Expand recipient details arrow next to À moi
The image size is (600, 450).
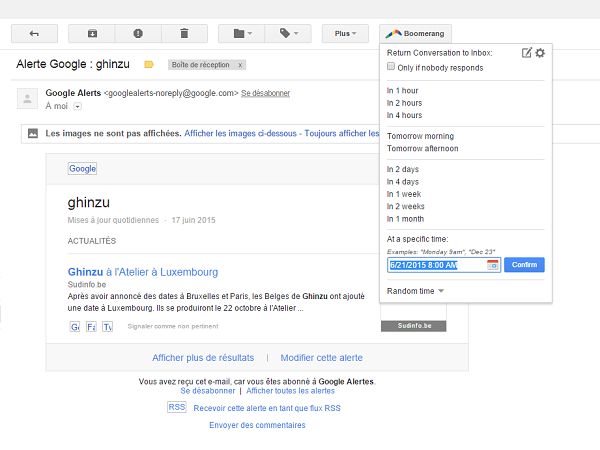click(77, 106)
